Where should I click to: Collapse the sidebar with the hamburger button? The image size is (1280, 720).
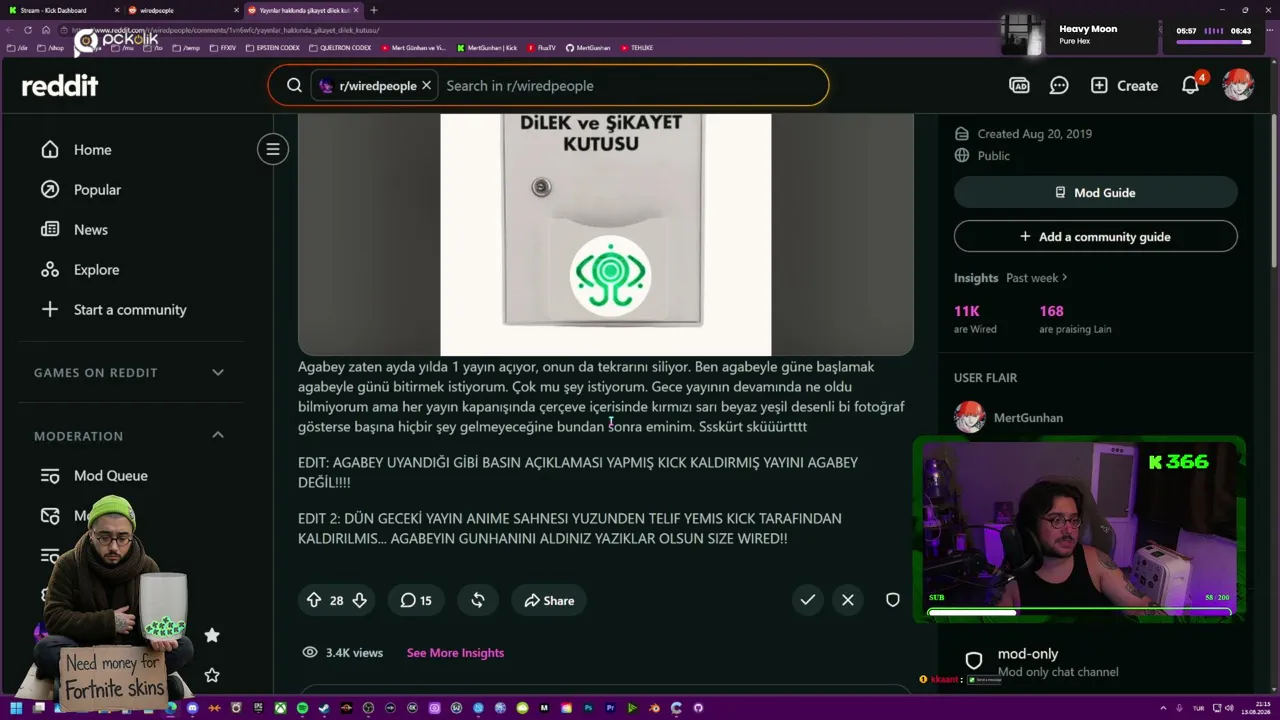point(272,150)
